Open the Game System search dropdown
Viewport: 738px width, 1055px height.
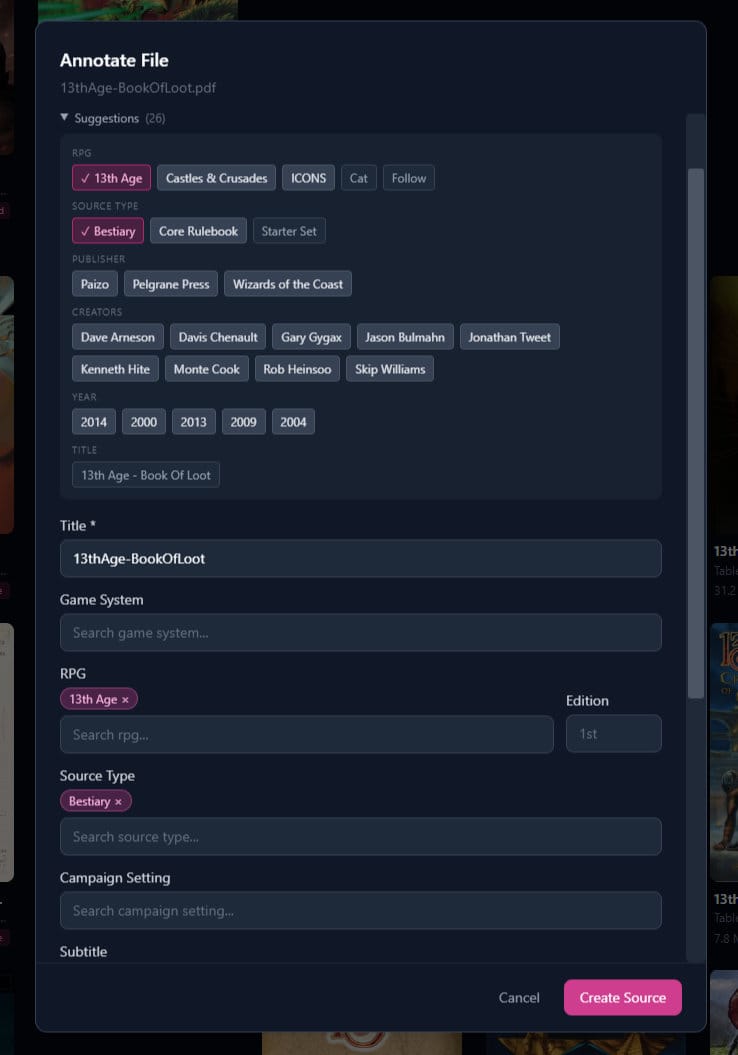point(360,632)
